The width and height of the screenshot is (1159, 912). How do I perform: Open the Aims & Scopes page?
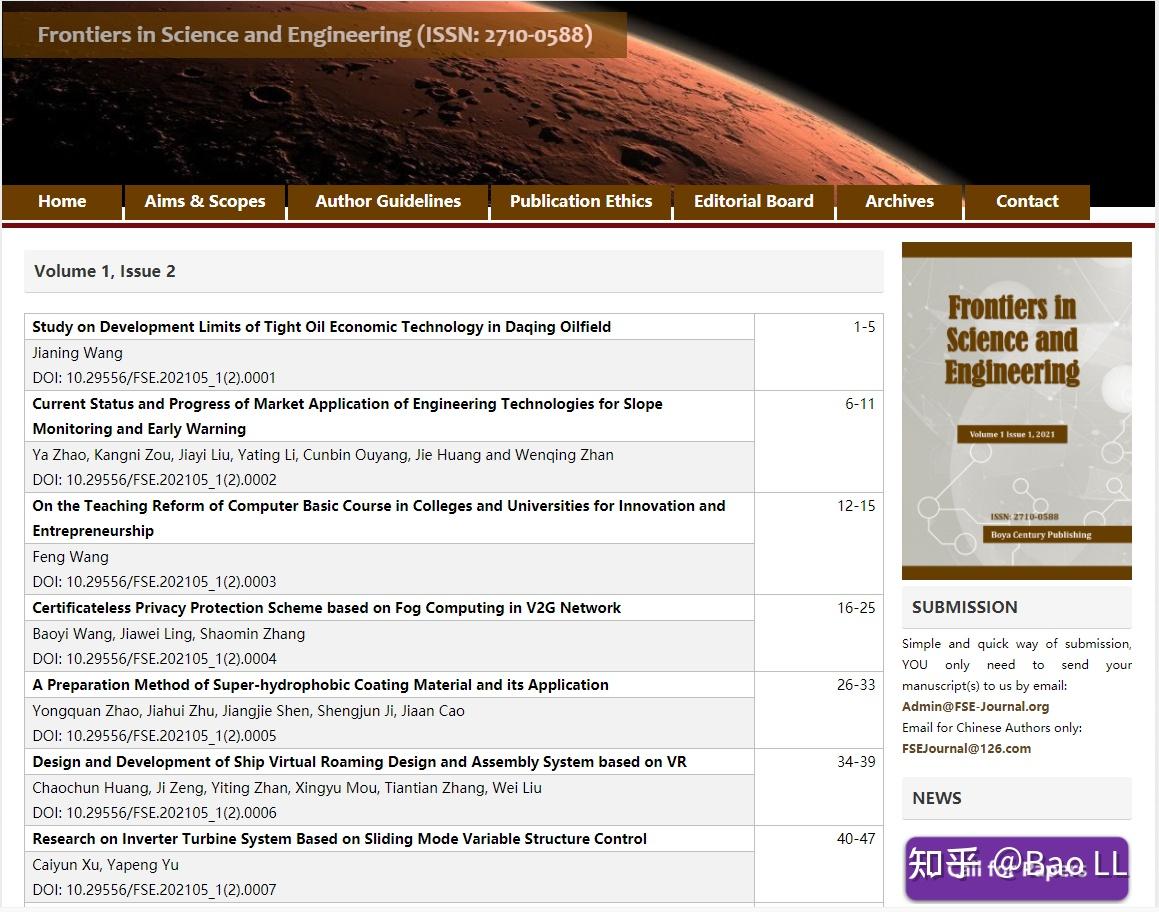[x=204, y=201]
